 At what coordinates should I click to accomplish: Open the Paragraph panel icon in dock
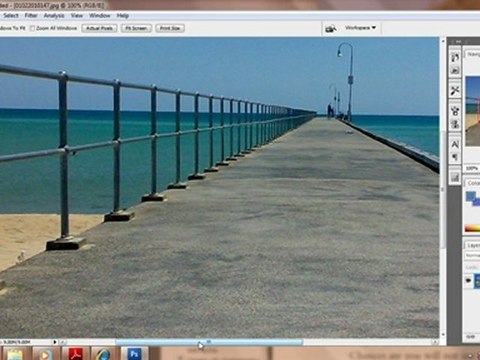click(x=455, y=157)
